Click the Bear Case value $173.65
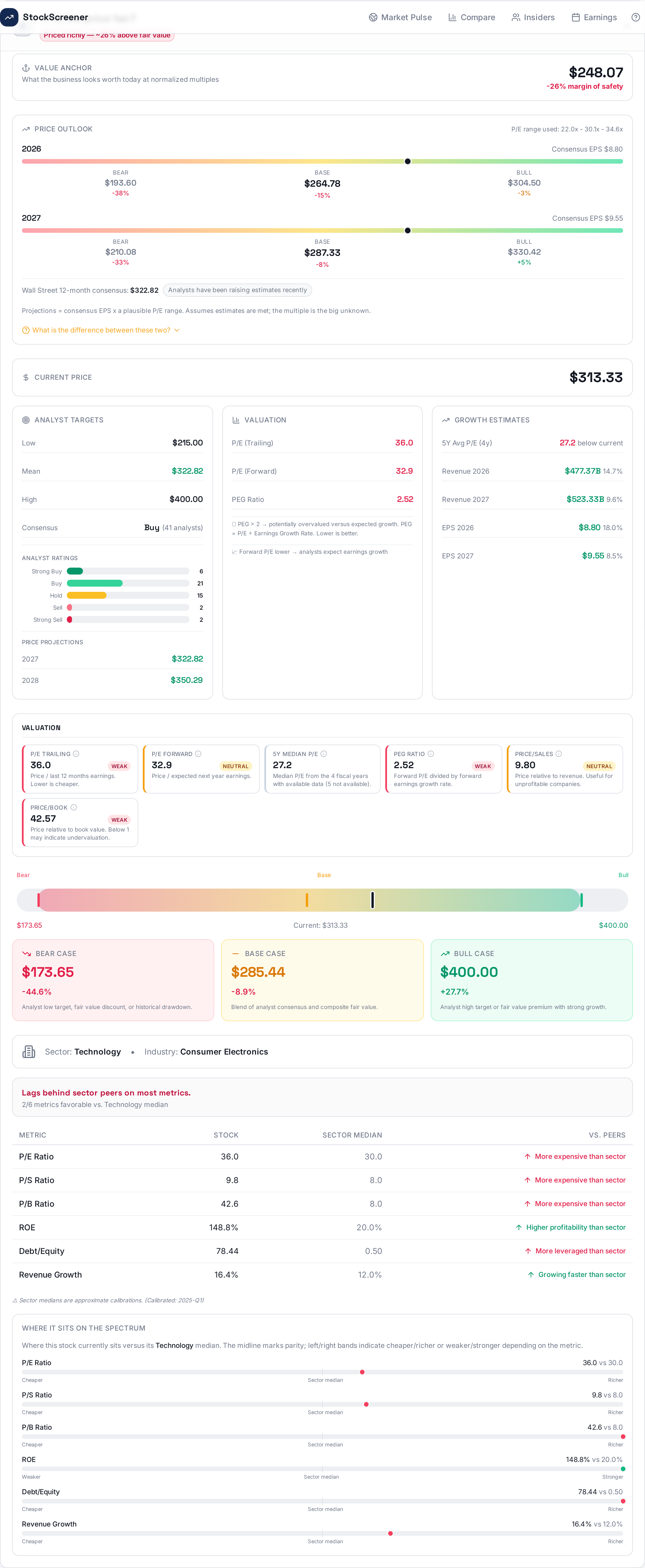This screenshot has width=645, height=1568. 48,972
